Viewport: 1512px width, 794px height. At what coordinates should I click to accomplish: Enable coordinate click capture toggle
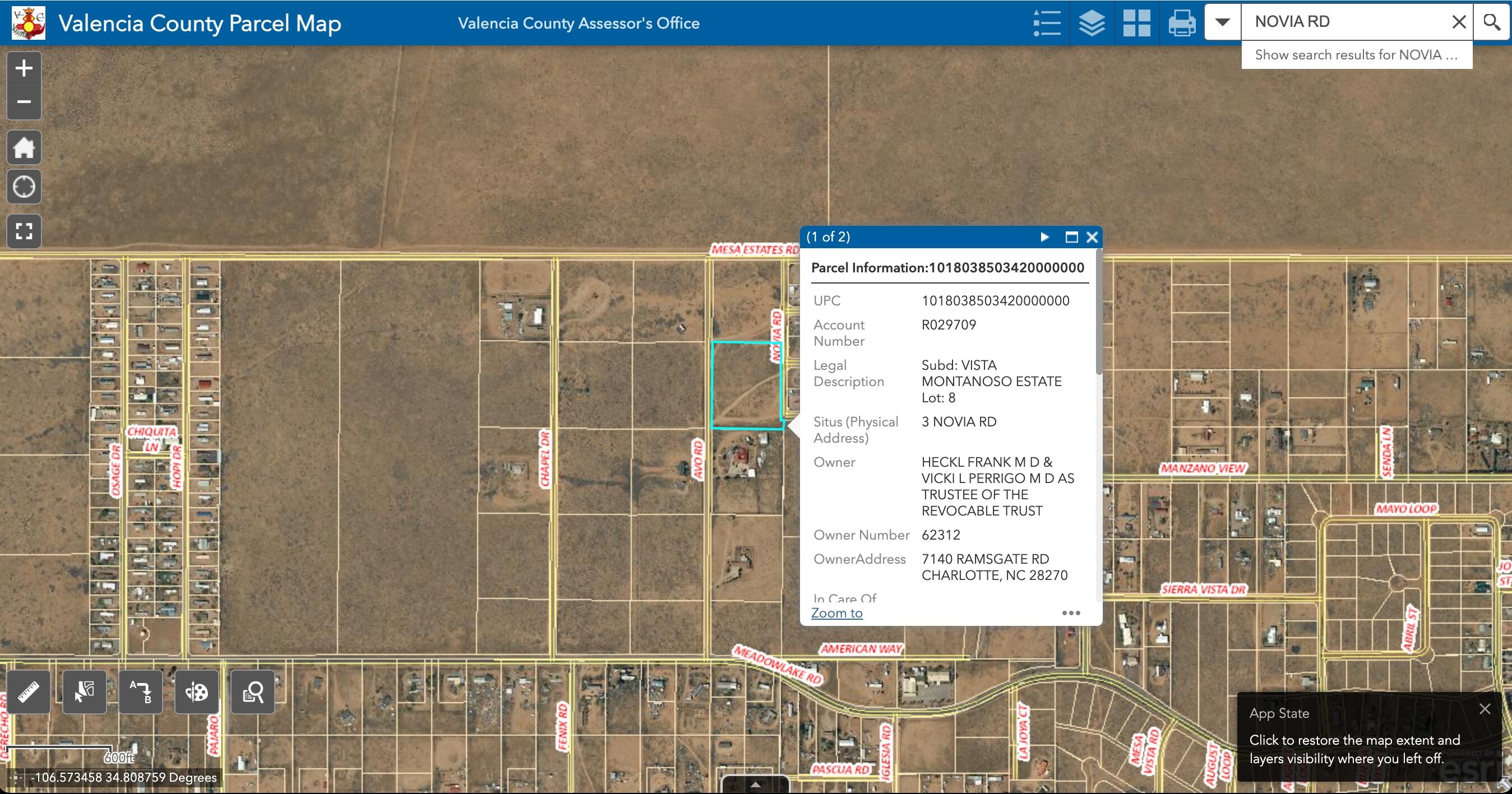pos(16,778)
